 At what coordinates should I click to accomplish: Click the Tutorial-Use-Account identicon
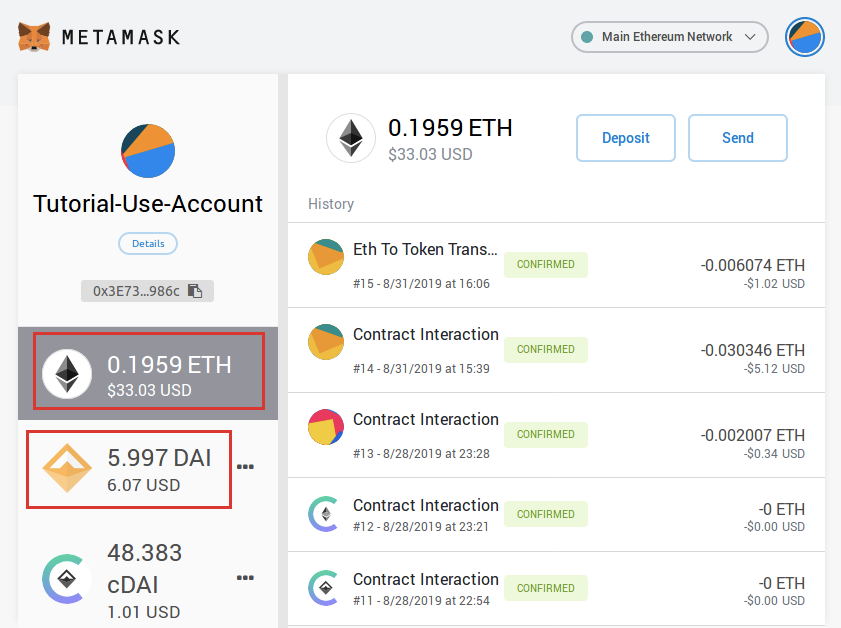pos(148,151)
